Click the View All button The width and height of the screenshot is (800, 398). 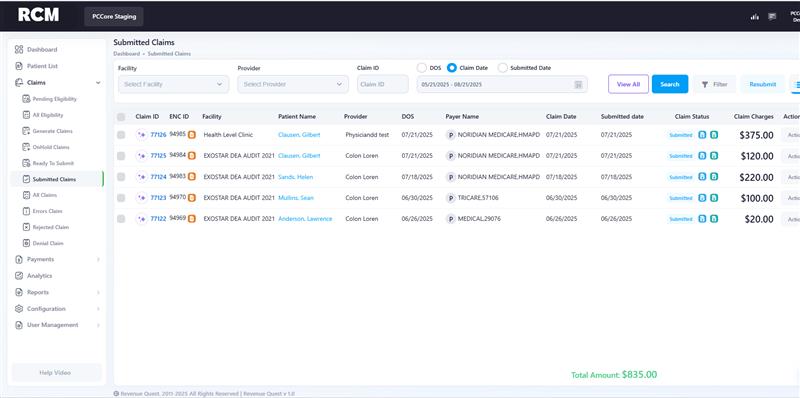(x=628, y=84)
